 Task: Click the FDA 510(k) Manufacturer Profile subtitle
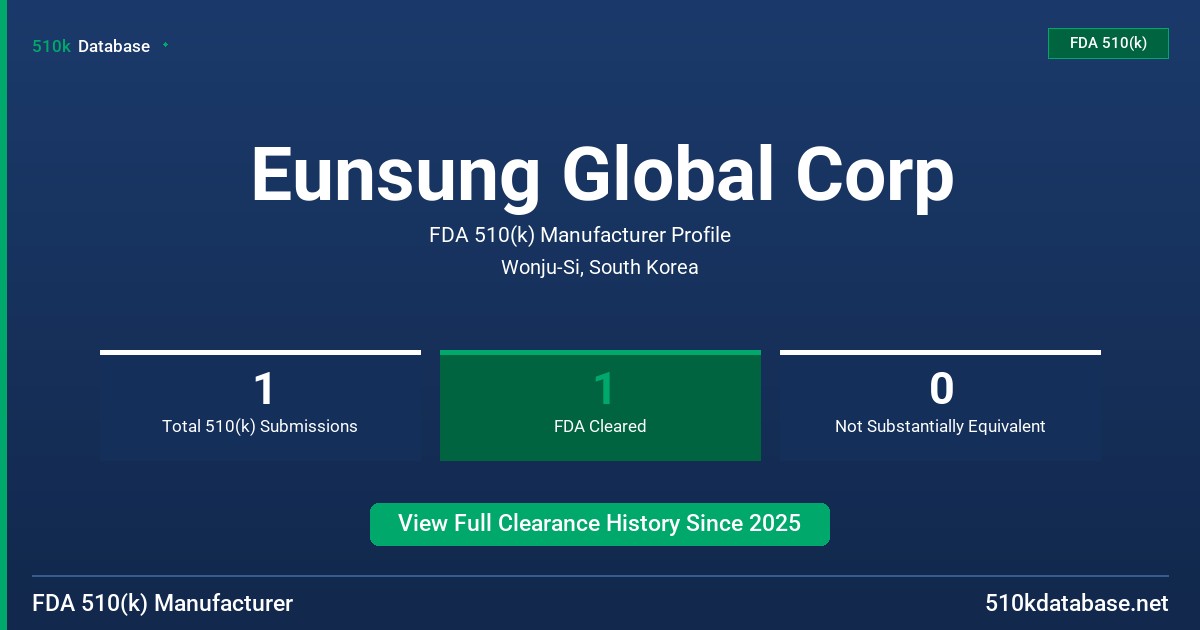[580, 236]
